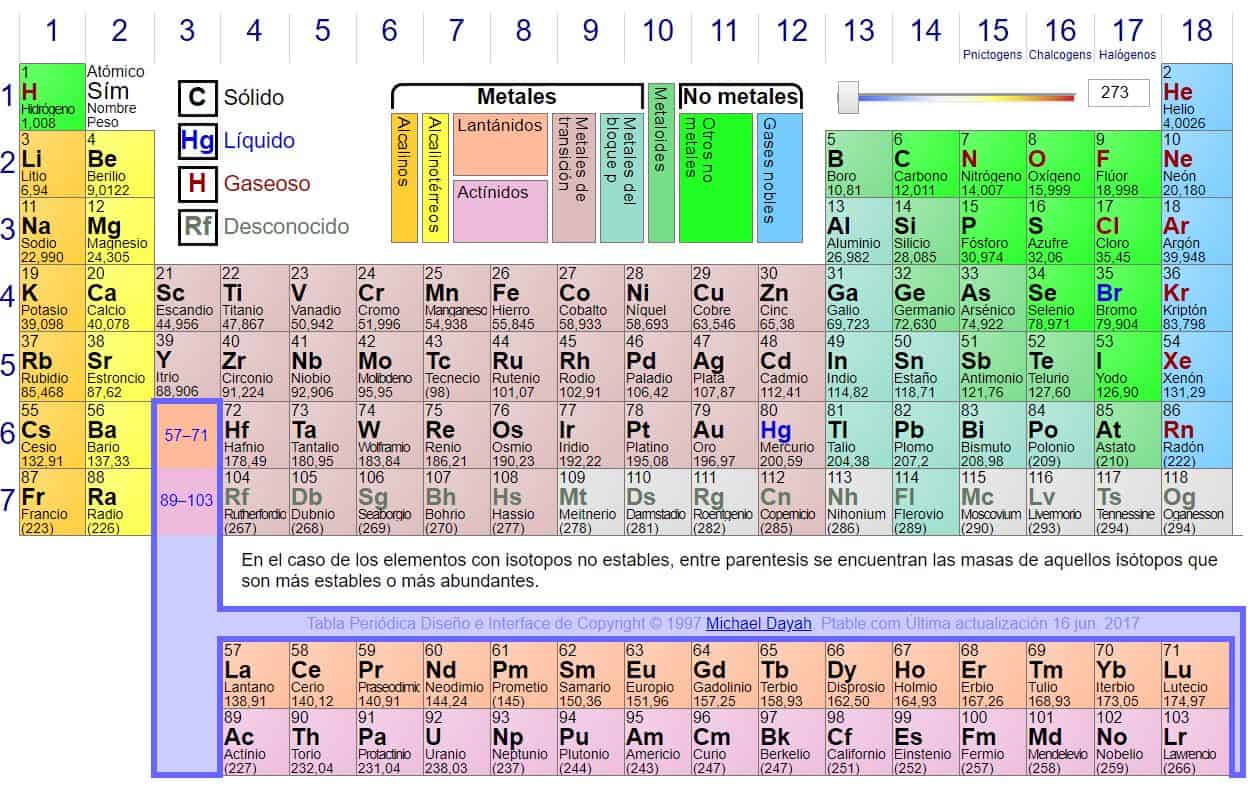Screen dimensions: 1260x787
Task: Toggle the Sólido state legend box
Action: point(197,97)
